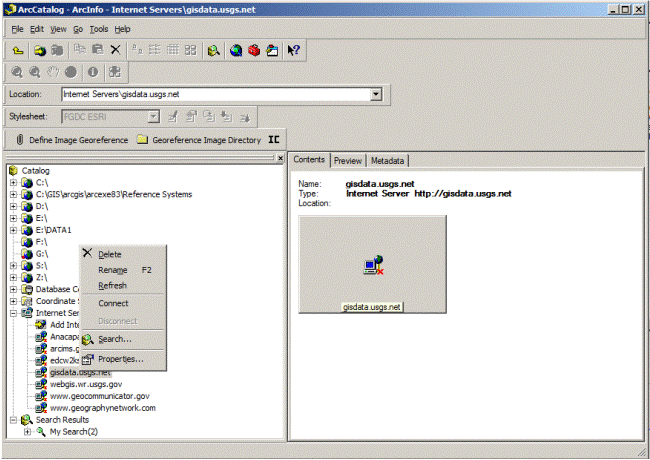This screenshot has height=460, width=650.
Task: Collapse the Search Results node
Action: 13,420
